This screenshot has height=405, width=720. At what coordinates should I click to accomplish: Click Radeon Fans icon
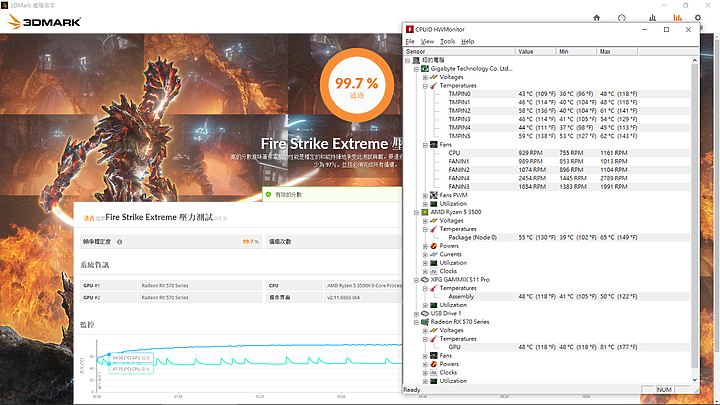coord(433,355)
